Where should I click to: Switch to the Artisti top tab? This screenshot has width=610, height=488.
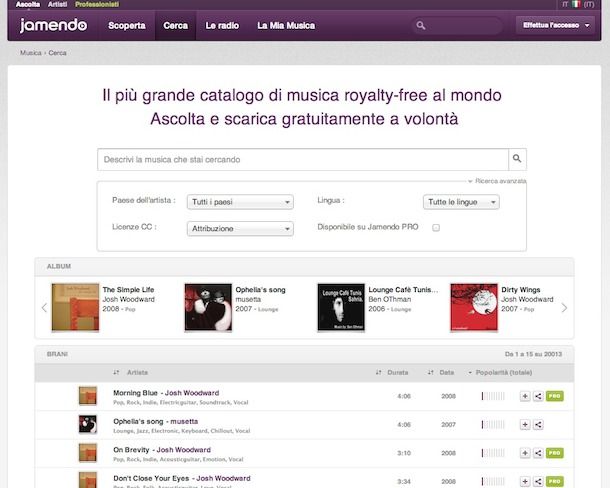[x=58, y=4]
